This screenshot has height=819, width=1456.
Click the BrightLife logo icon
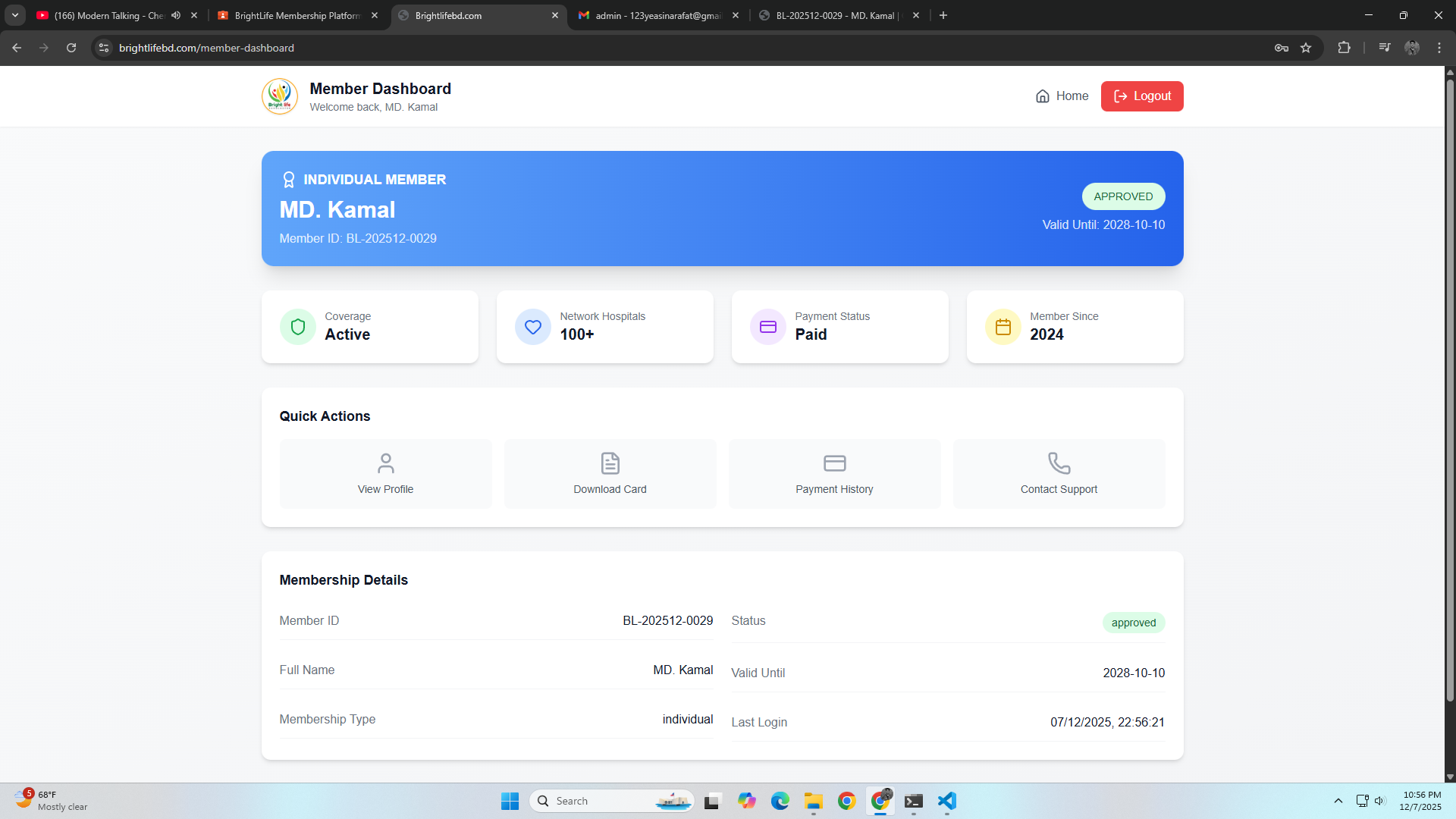pyautogui.click(x=279, y=96)
